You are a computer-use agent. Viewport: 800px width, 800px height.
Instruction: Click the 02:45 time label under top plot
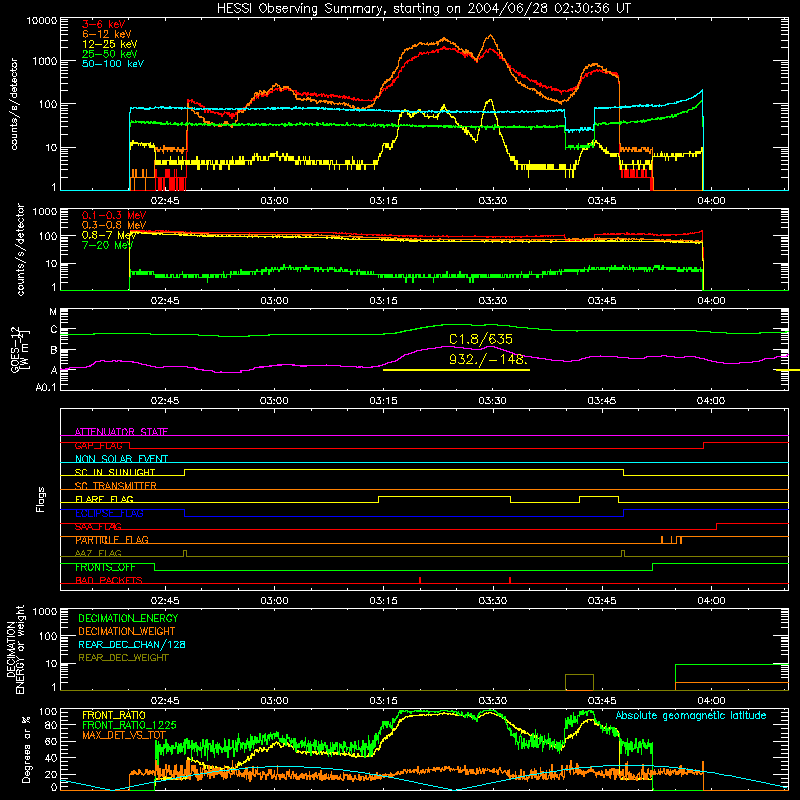click(165, 201)
